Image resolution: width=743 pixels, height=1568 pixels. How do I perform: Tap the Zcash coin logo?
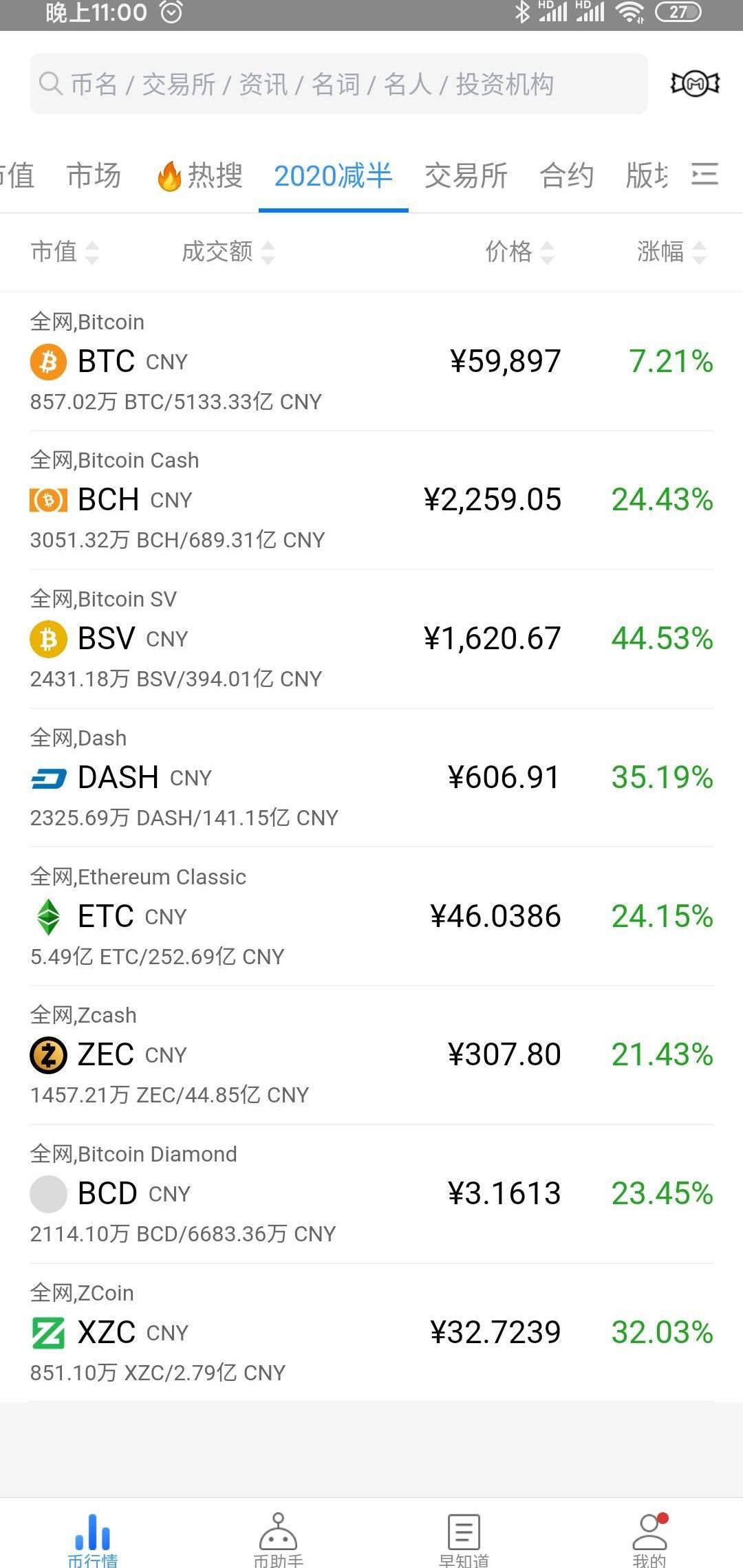click(48, 1055)
